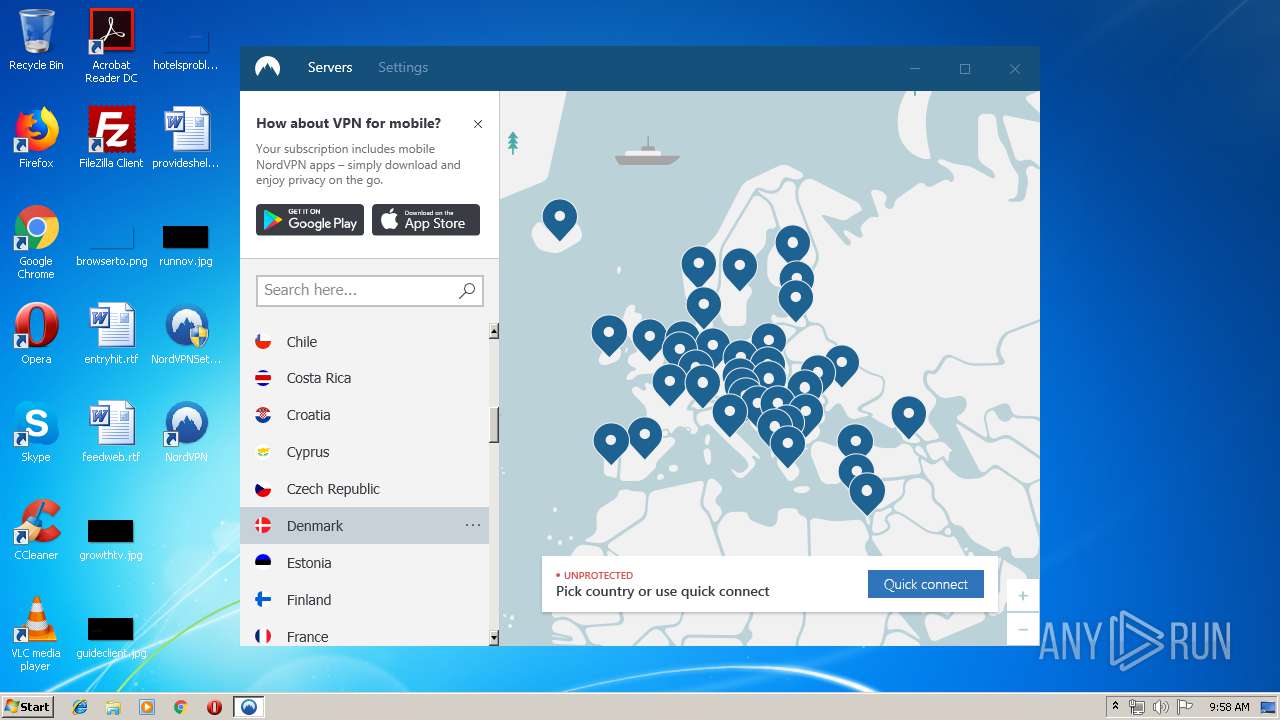Click the Finland flag icon
Viewport: 1280px width, 720px height.
pyautogui.click(x=263, y=600)
